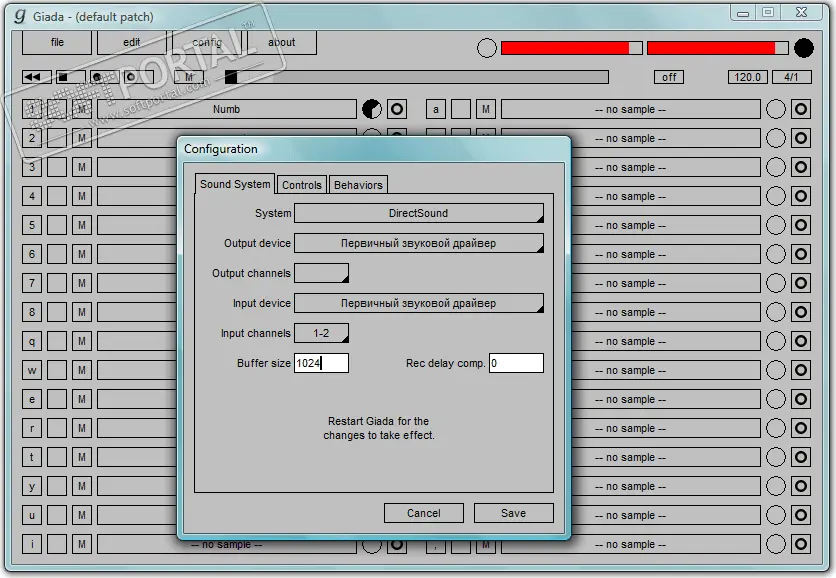Click the key 'a' channel button
Image resolution: width=836 pixels, height=578 pixels.
tap(436, 109)
